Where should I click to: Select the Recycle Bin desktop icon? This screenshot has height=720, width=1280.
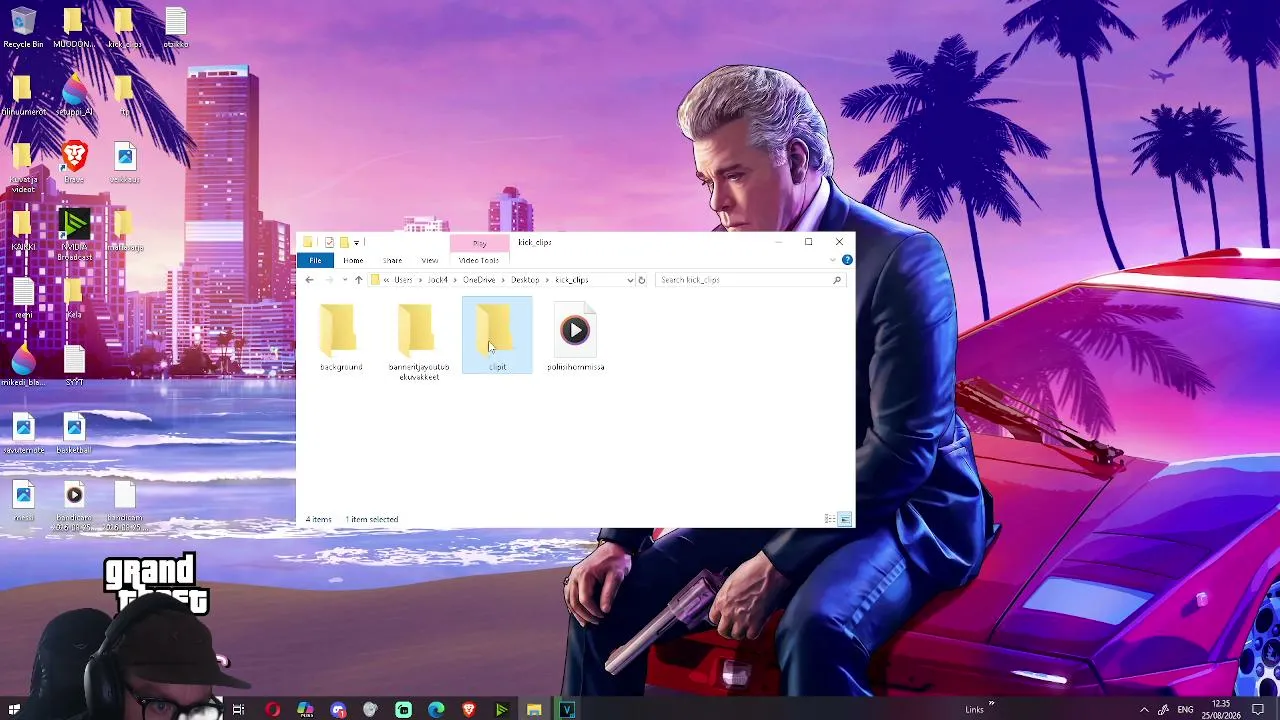23,28
